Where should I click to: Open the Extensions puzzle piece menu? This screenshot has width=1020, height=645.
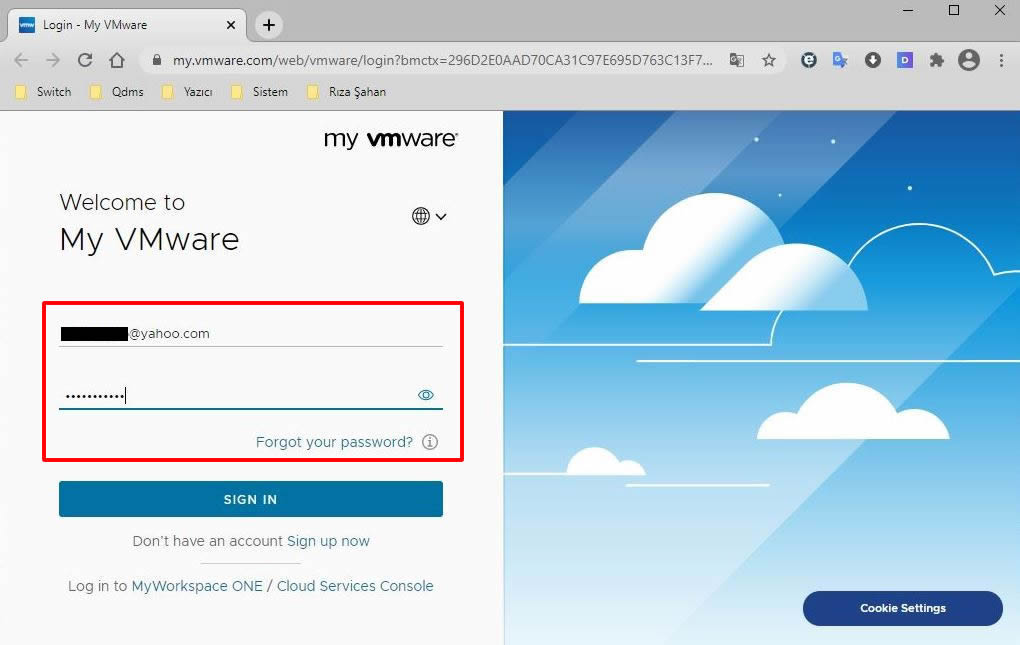point(936,60)
